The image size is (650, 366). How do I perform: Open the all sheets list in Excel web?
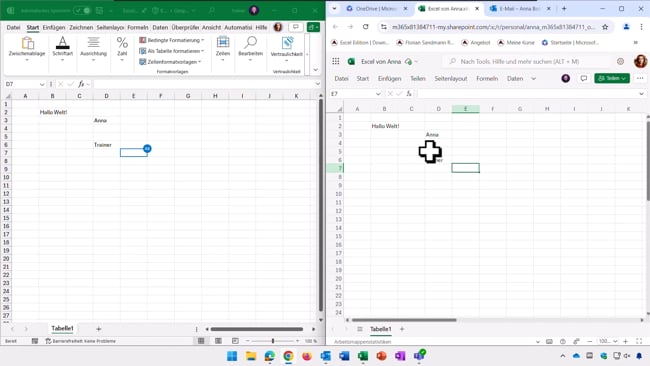(x=360, y=329)
